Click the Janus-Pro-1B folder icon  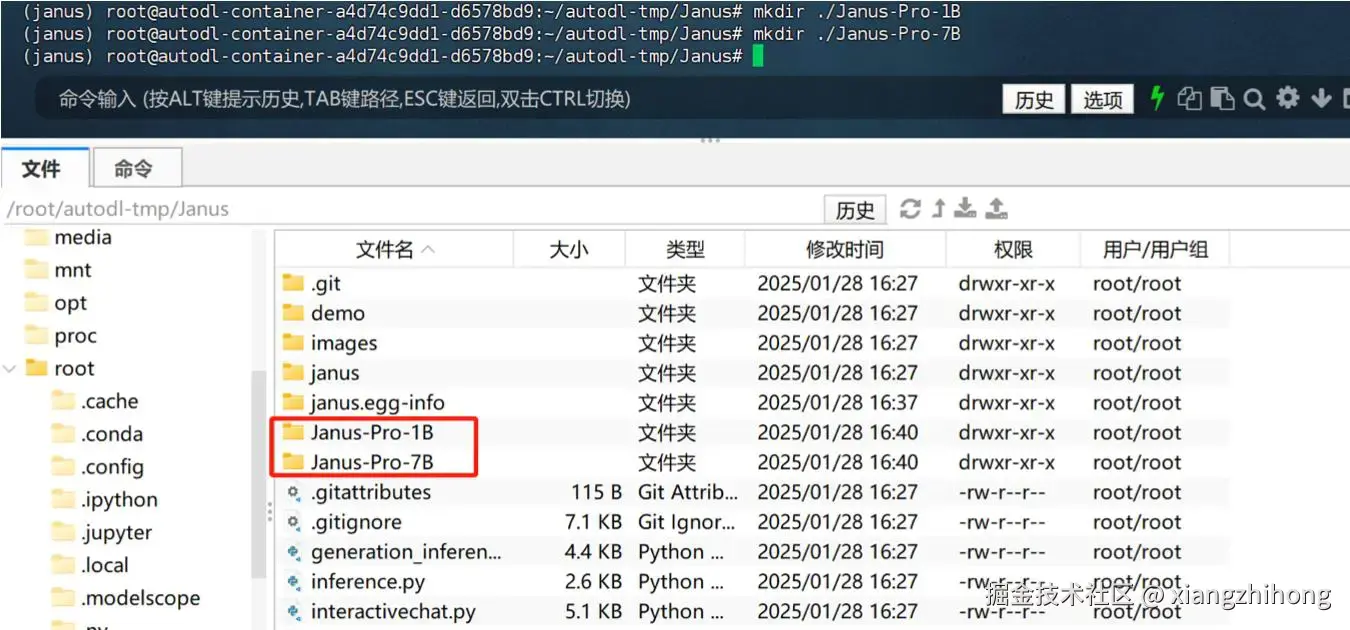(293, 432)
